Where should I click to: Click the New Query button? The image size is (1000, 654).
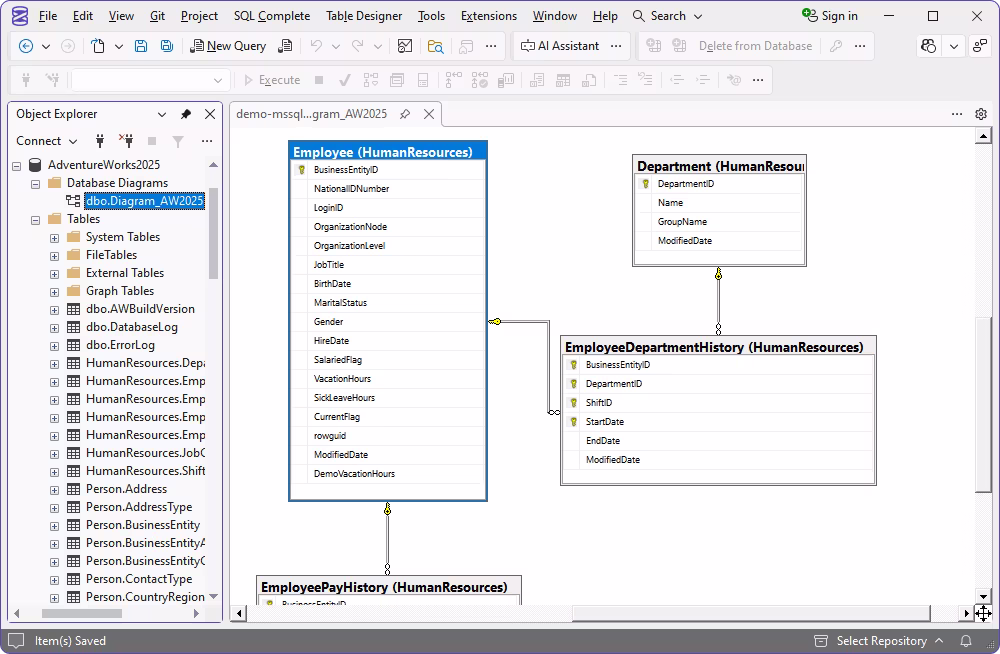(x=228, y=46)
